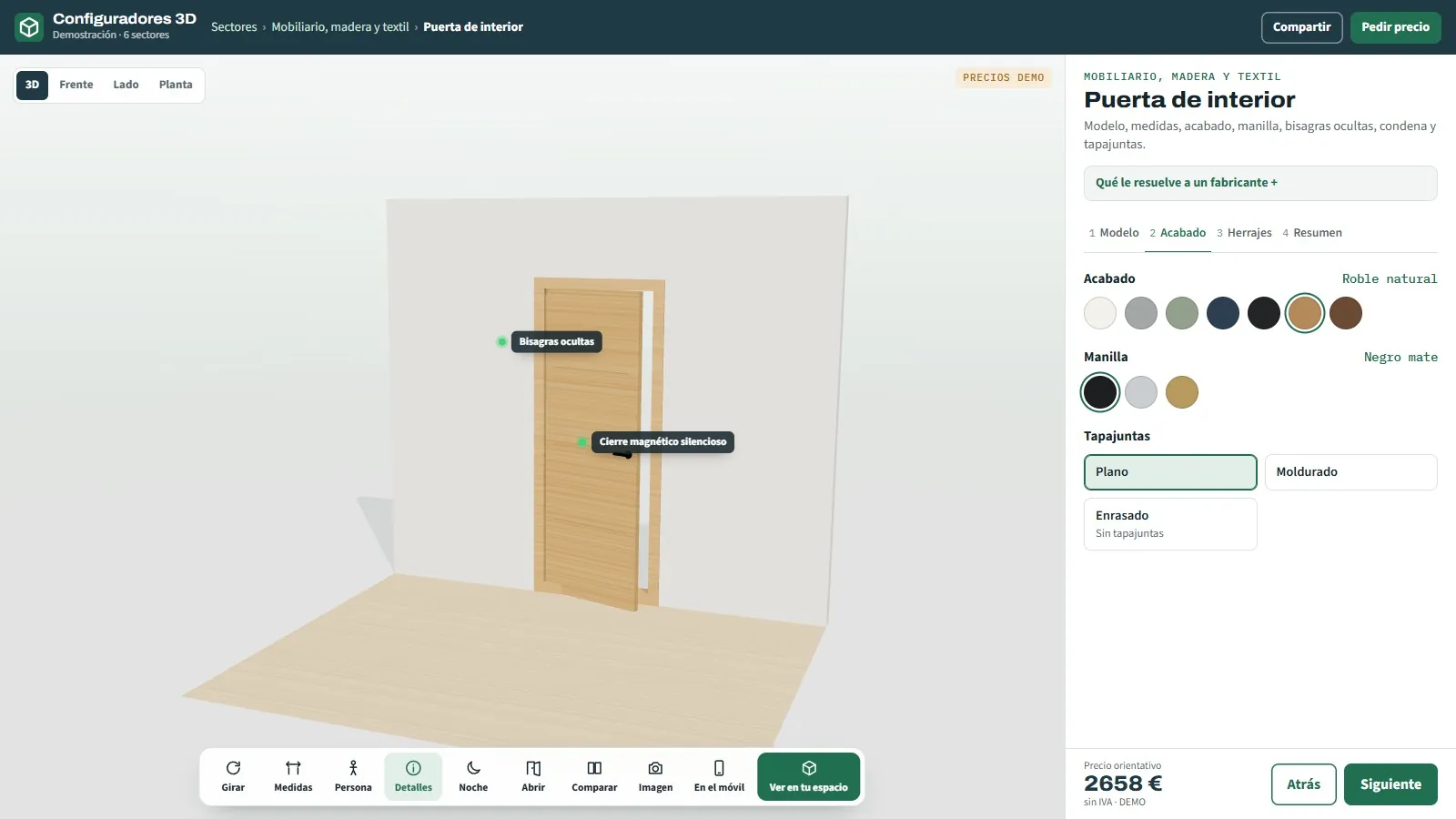Open the Sectores breadcrumb link
Screen dimensions: 1456x819
tap(234, 27)
